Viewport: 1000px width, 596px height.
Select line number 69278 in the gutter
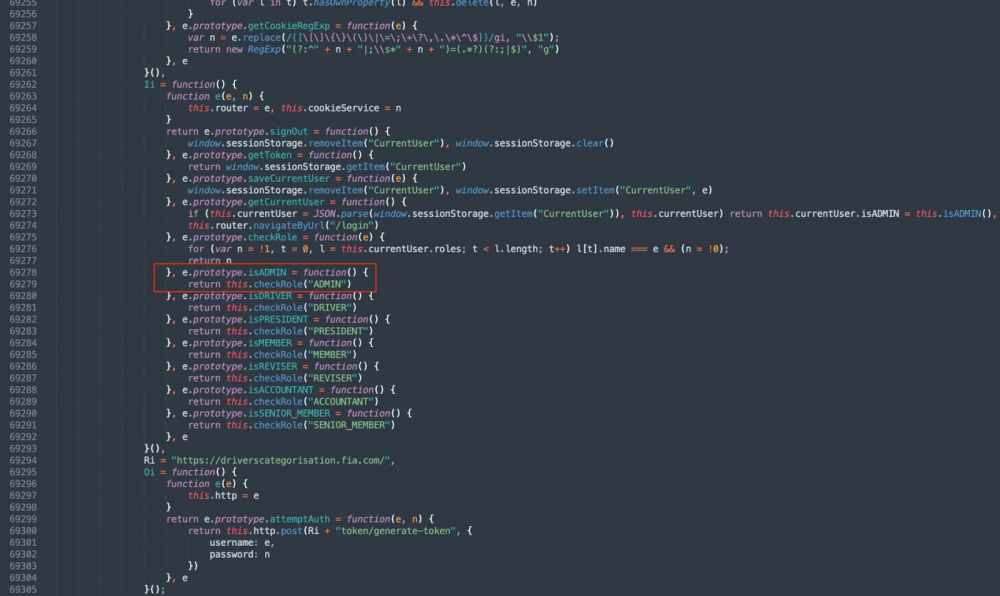[21, 273]
